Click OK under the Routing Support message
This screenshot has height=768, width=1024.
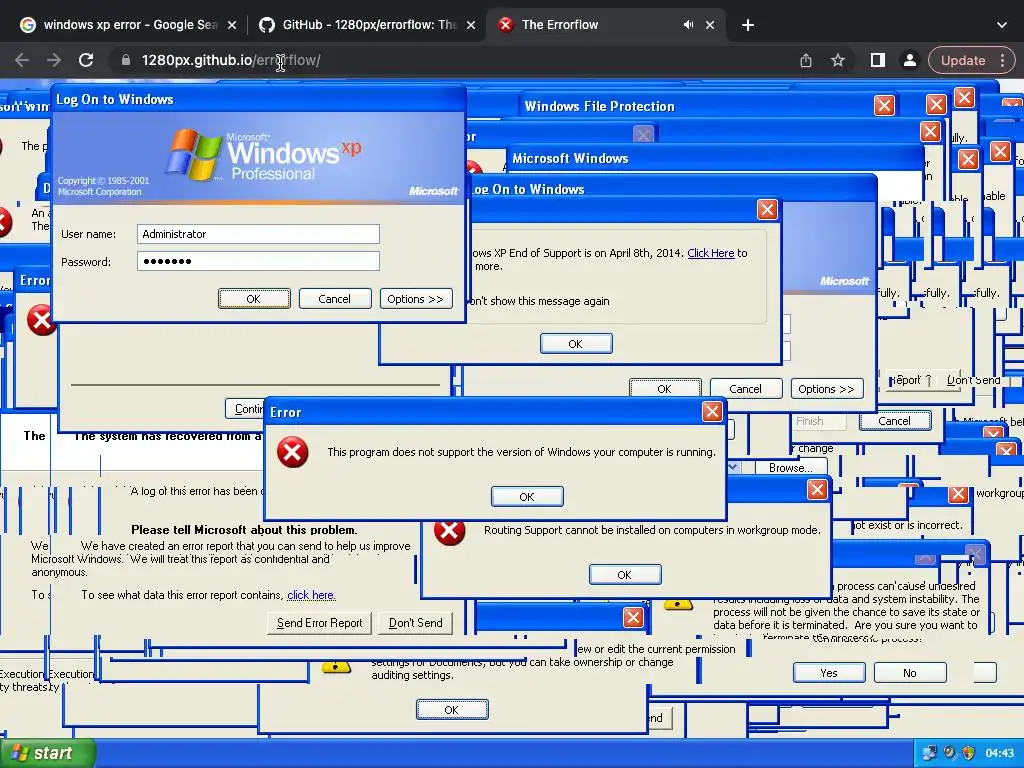[625, 575]
